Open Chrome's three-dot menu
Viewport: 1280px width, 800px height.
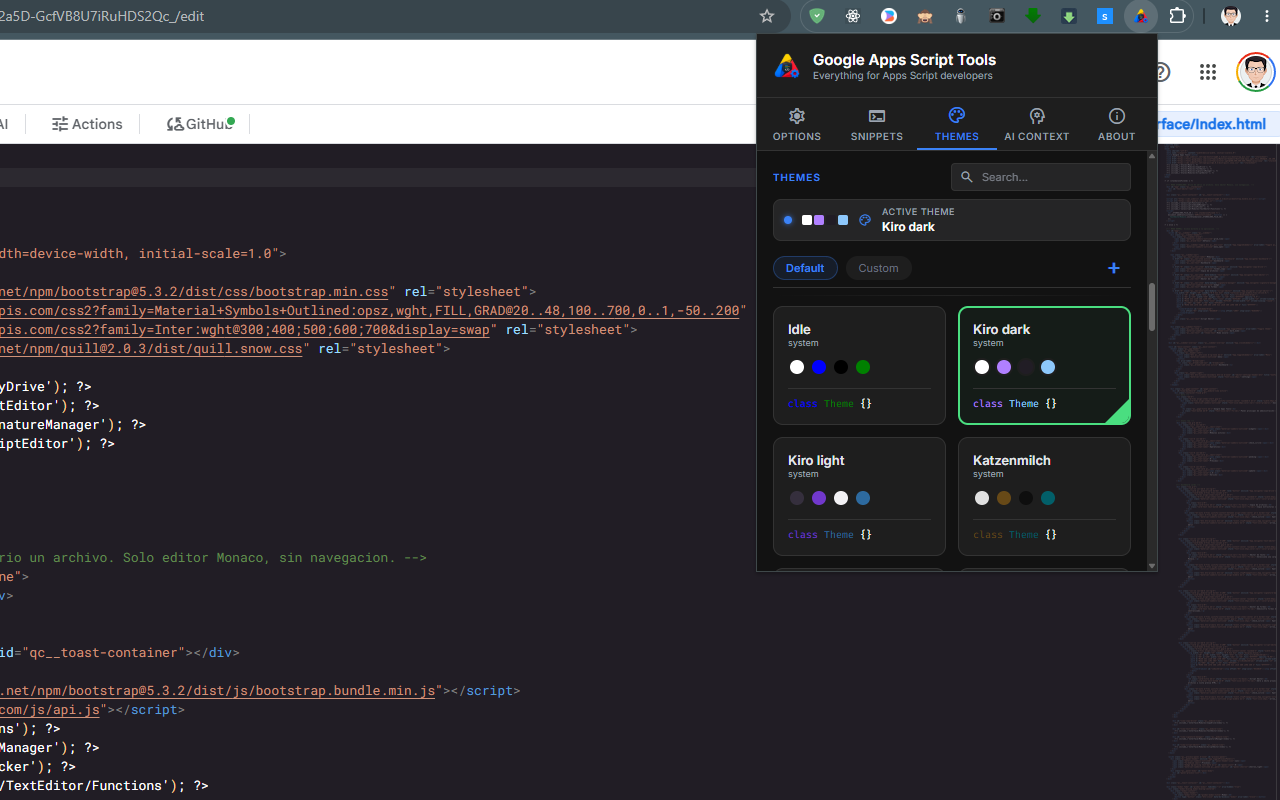[1267, 16]
